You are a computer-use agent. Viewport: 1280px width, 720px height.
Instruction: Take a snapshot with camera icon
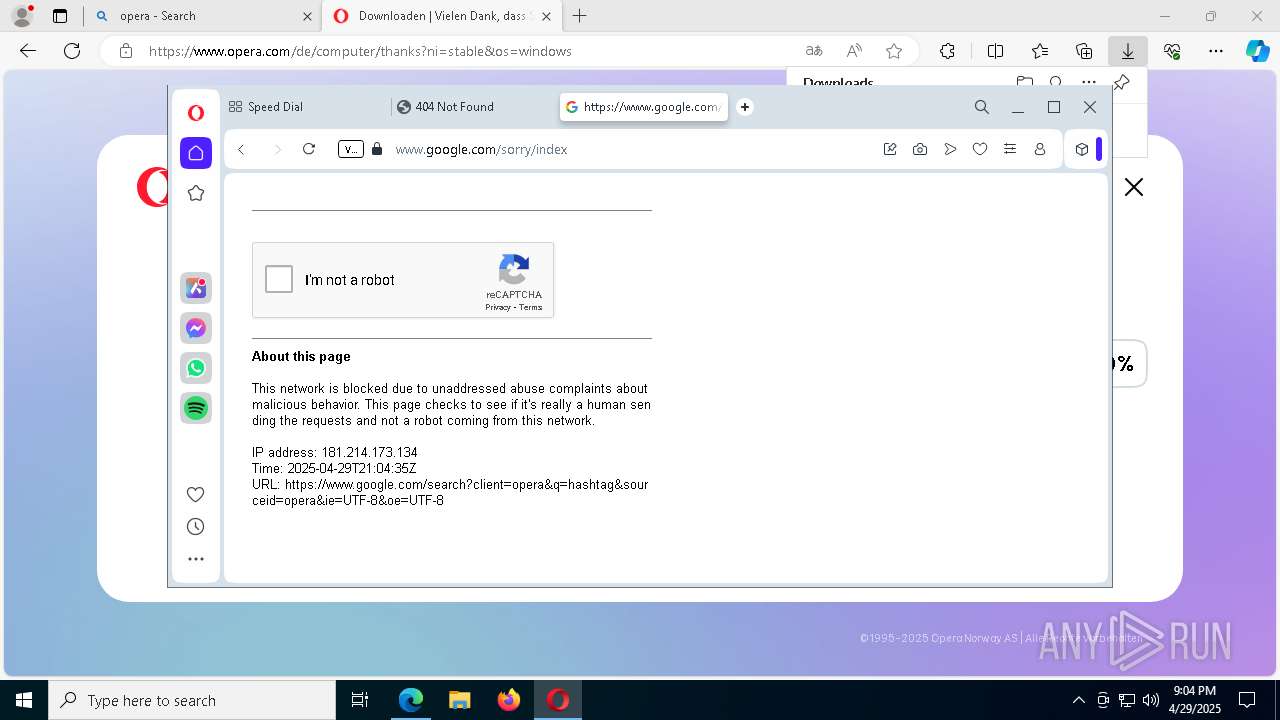pyautogui.click(x=920, y=149)
